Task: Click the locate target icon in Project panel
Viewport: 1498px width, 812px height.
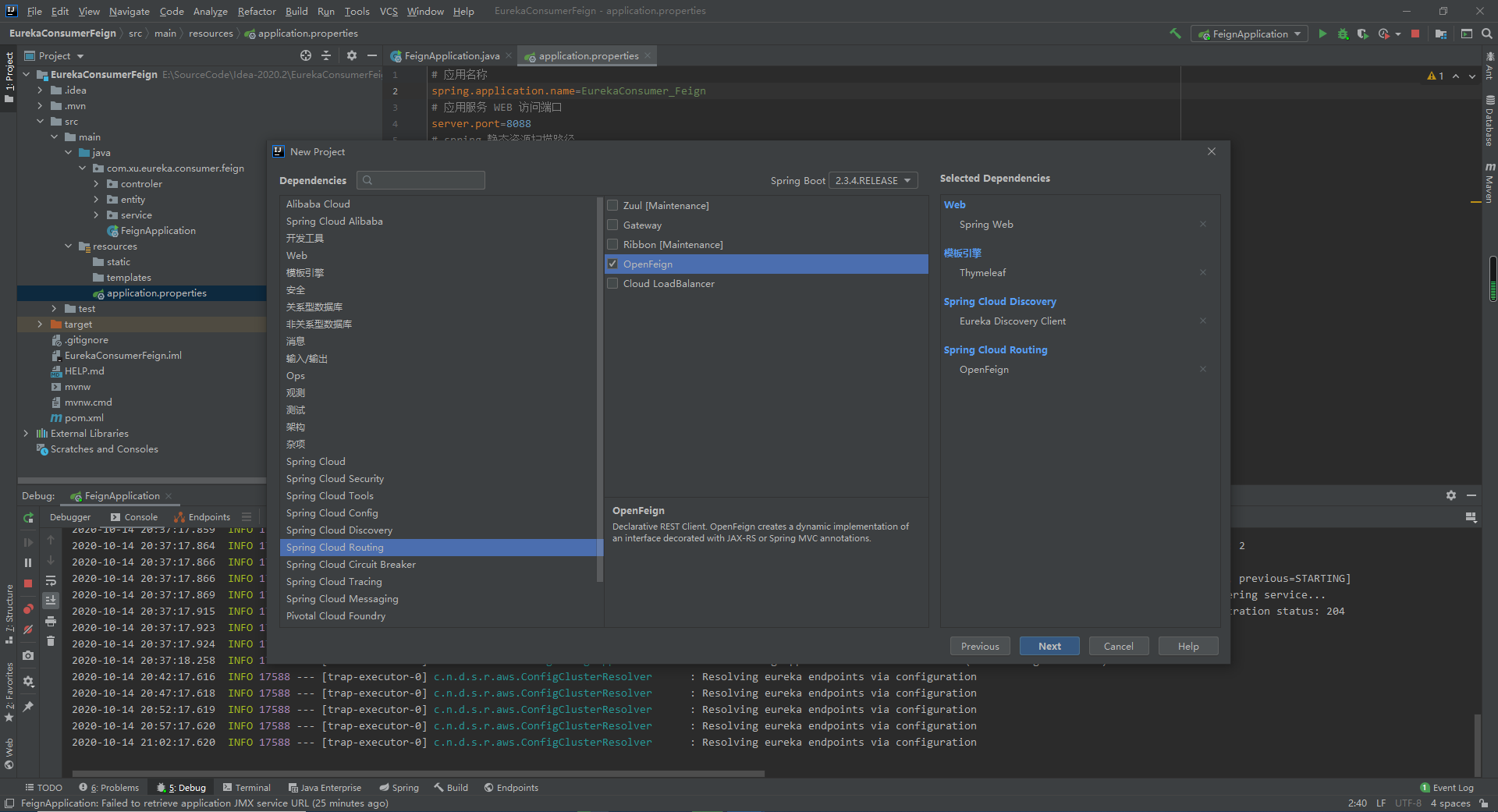Action: point(306,55)
